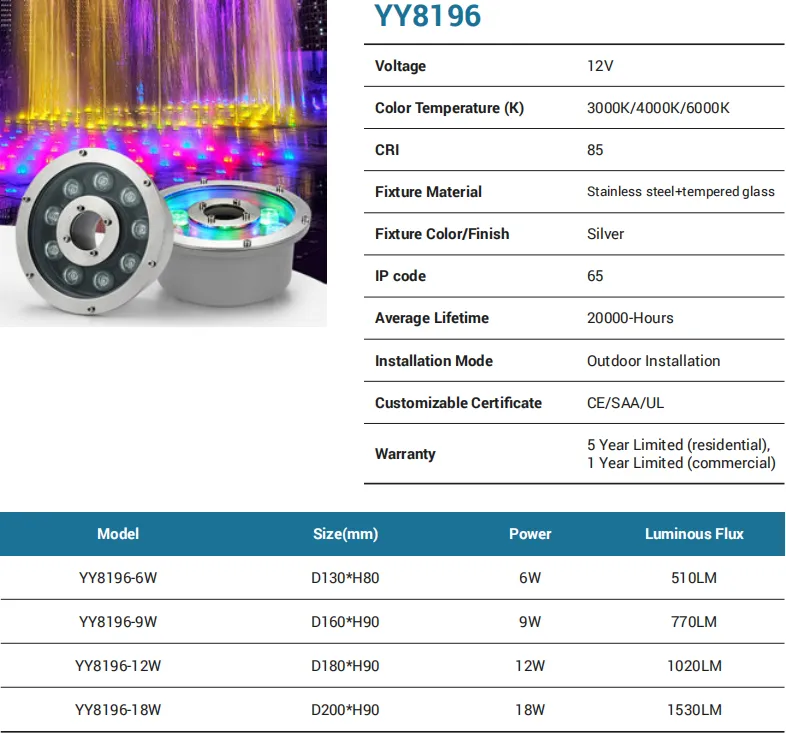Click the 3000K/4000K/6000K value
Screen dimensions: 786x734
pyautogui.click(x=658, y=108)
